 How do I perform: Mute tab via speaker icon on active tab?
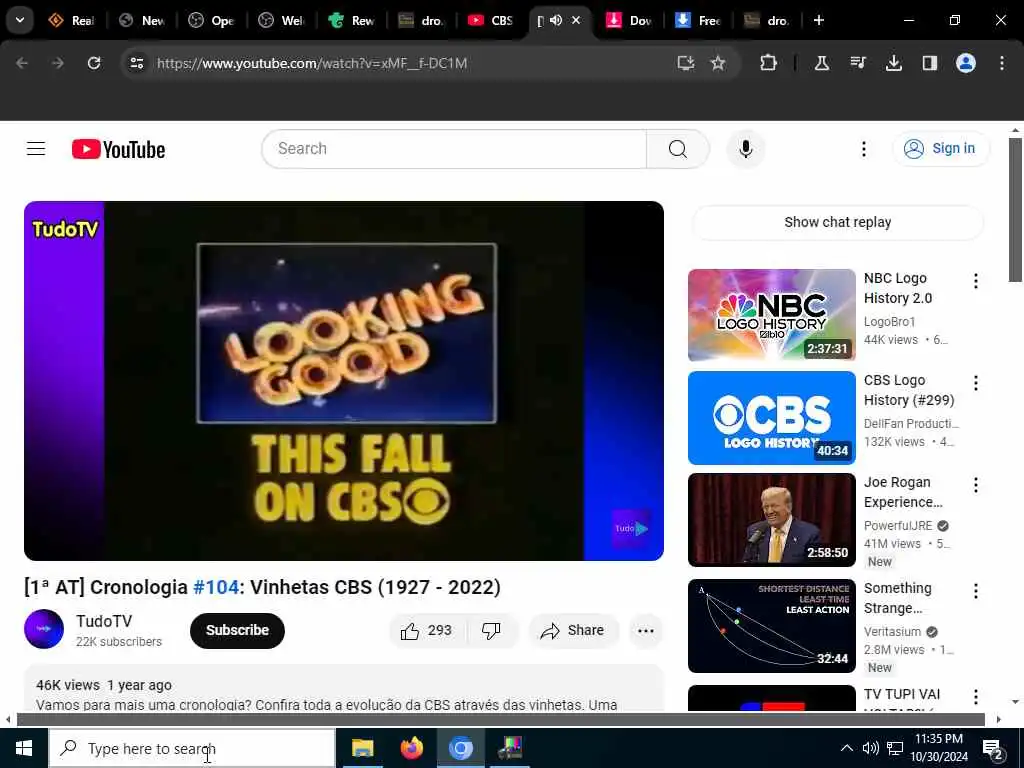(556, 20)
